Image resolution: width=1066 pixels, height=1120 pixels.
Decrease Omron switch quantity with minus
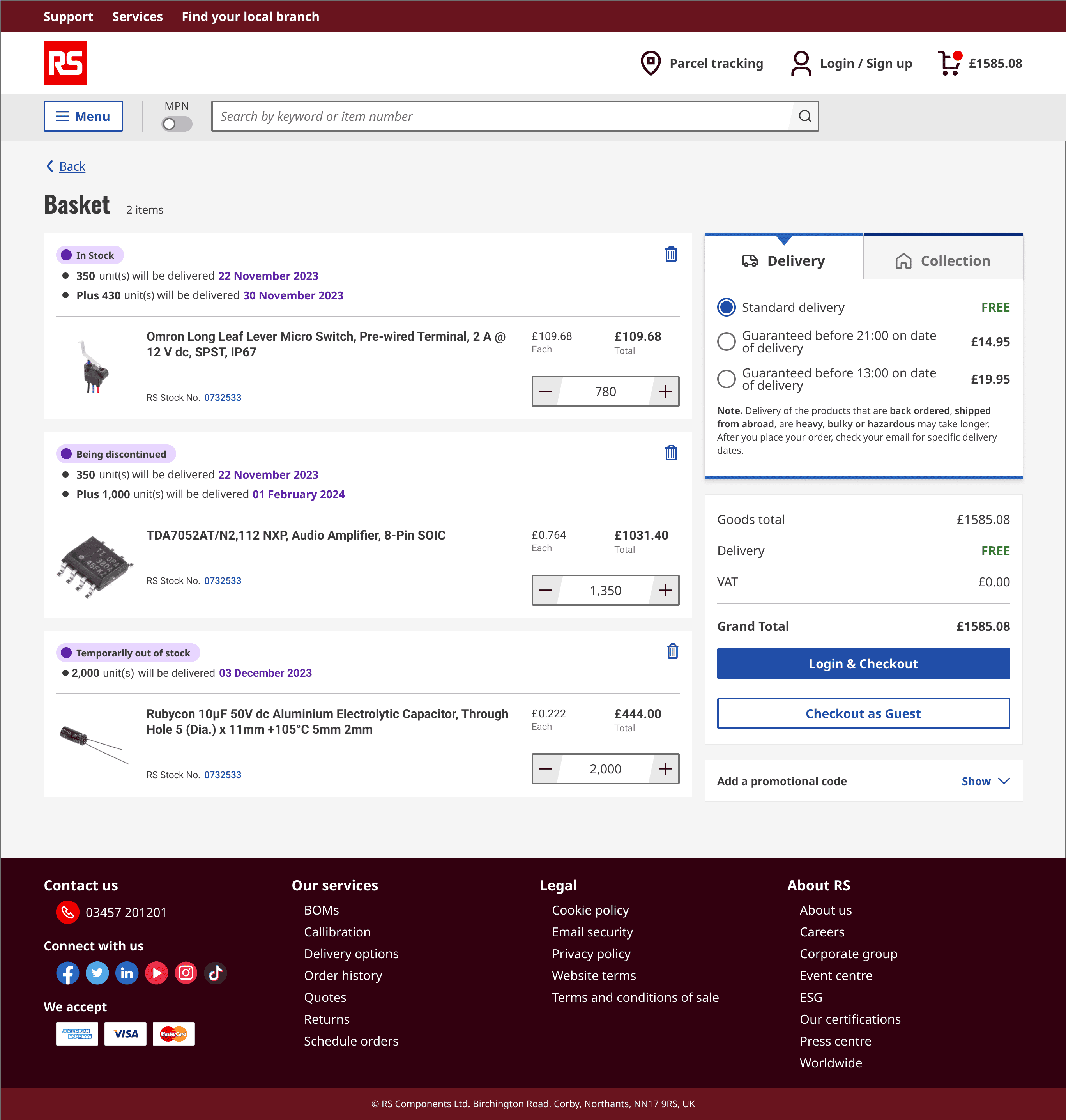click(x=546, y=391)
